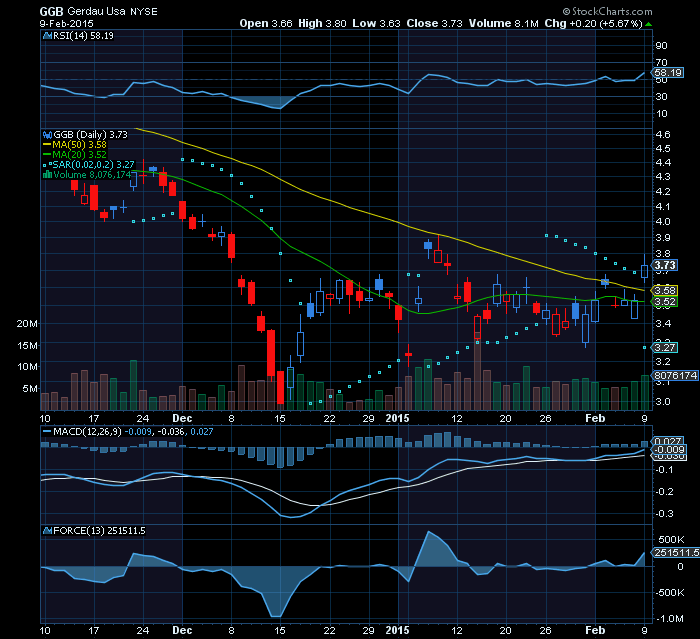Click the 4.6 price scale label
The width and height of the screenshot is (700, 639).
tap(663, 134)
